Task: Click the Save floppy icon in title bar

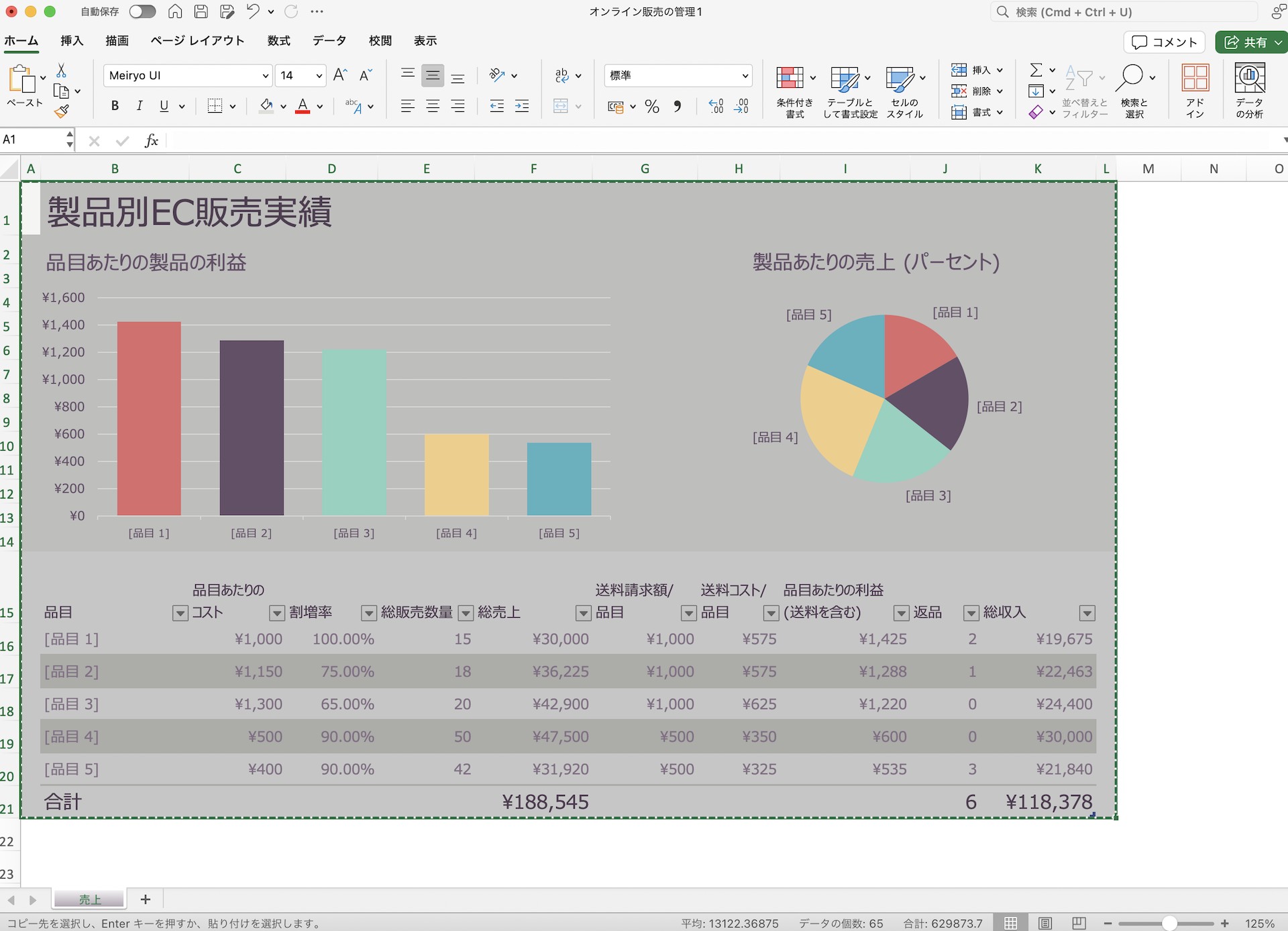Action: coord(201,11)
